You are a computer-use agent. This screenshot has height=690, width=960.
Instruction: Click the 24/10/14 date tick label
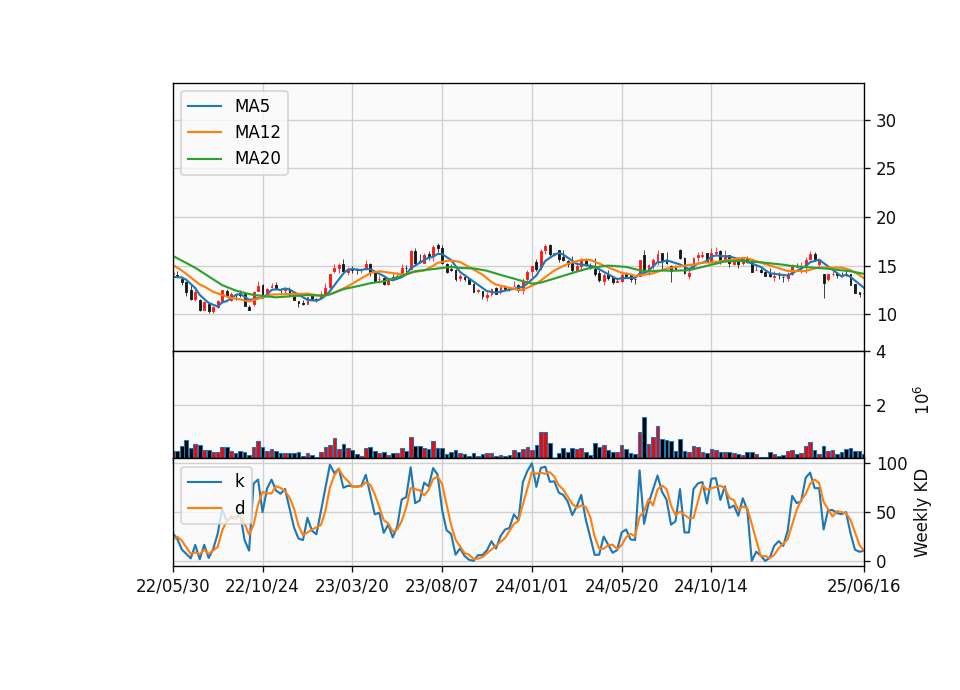(711, 587)
